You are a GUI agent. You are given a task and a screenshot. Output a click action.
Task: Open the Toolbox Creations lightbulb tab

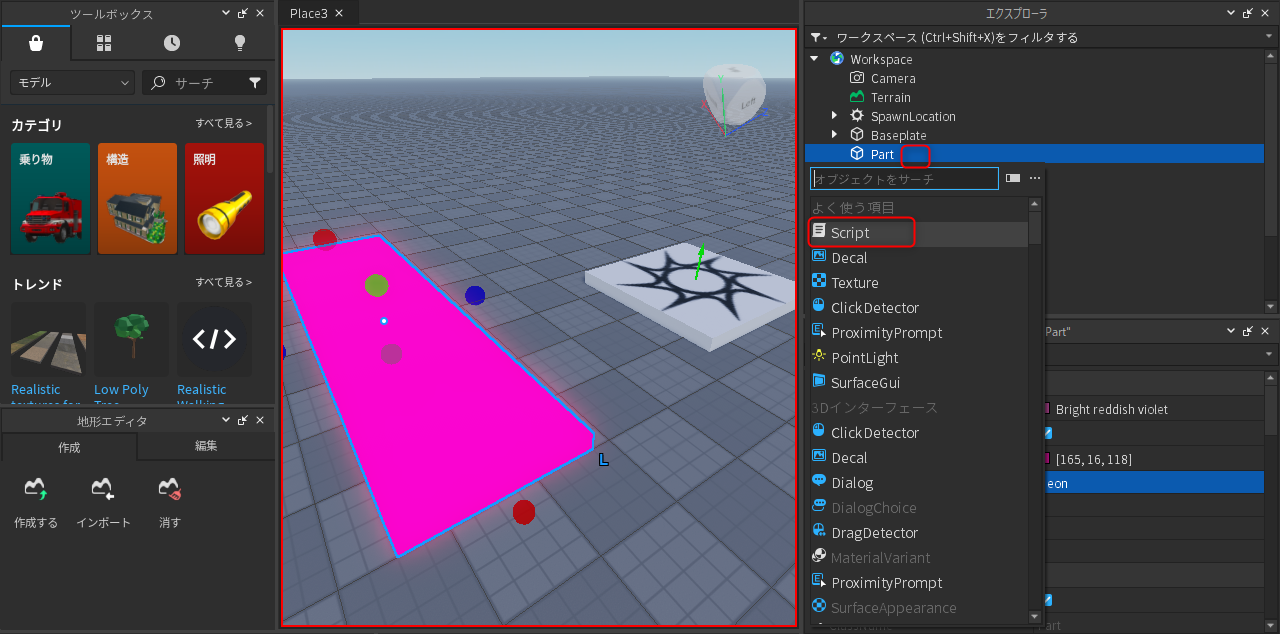[x=240, y=43]
